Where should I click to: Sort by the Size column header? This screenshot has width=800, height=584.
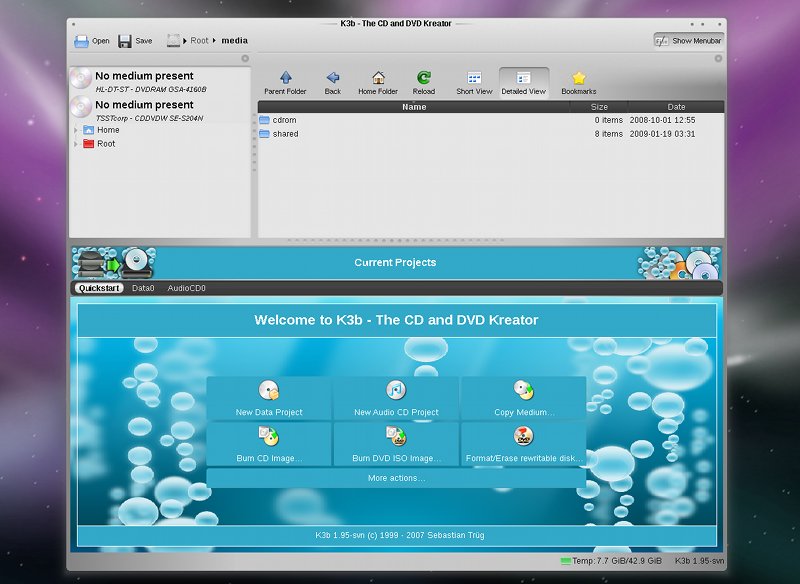[599, 107]
